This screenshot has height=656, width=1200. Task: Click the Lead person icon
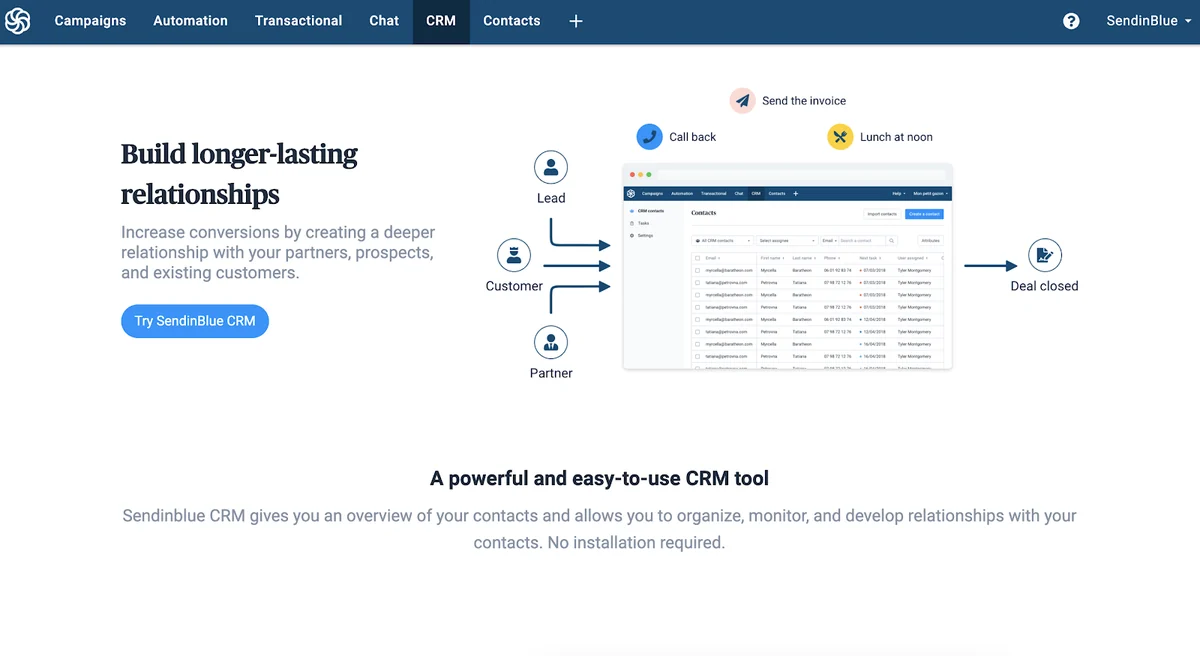point(551,167)
